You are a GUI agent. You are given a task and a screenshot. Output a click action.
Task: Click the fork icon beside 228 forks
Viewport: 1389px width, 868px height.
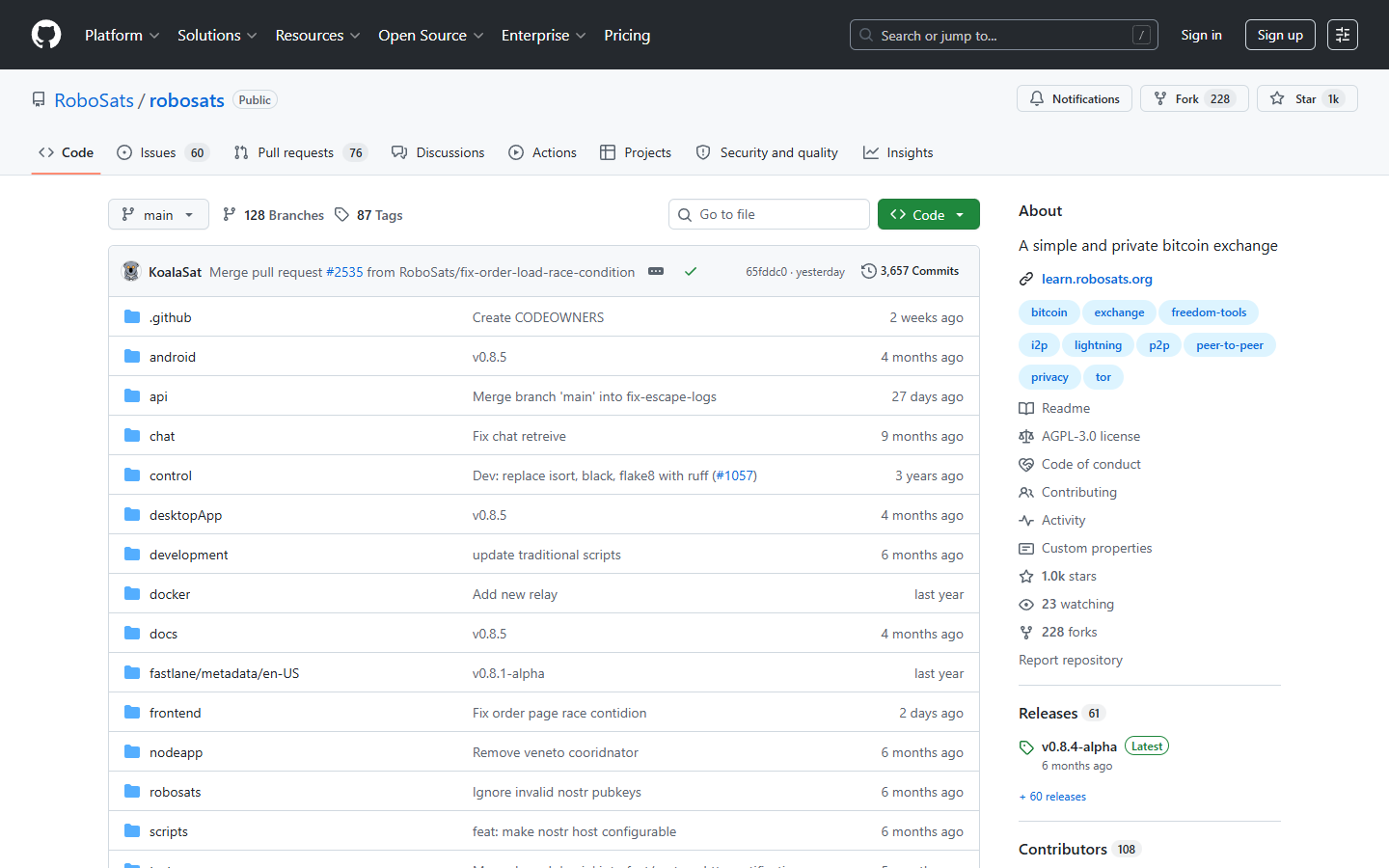coord(1026,633)
